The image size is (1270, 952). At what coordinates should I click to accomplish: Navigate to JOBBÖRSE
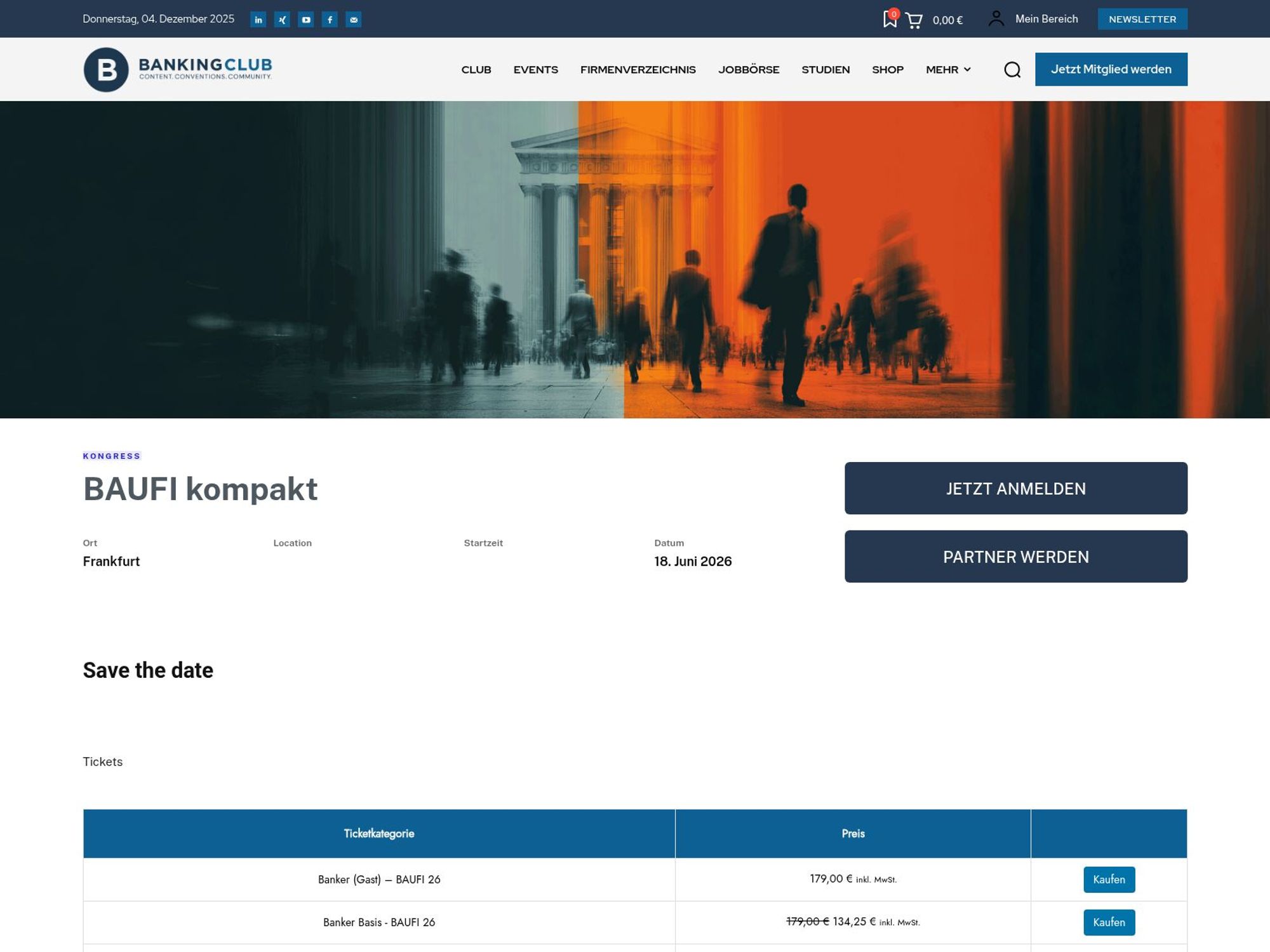click(749, 70)
